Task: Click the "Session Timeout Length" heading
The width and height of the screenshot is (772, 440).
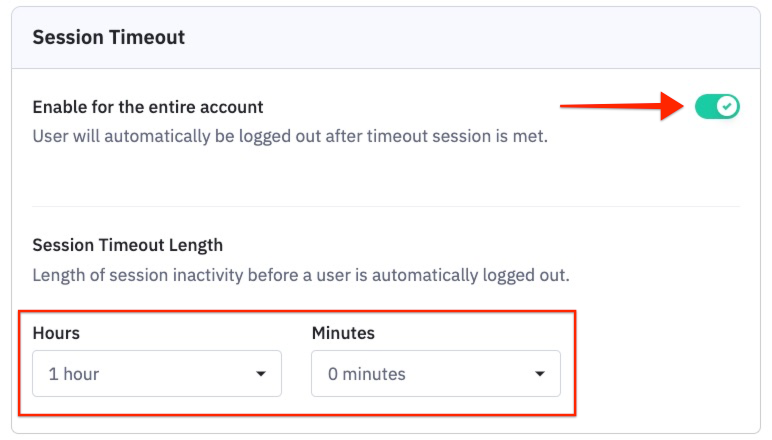Action: coord(128,244)
